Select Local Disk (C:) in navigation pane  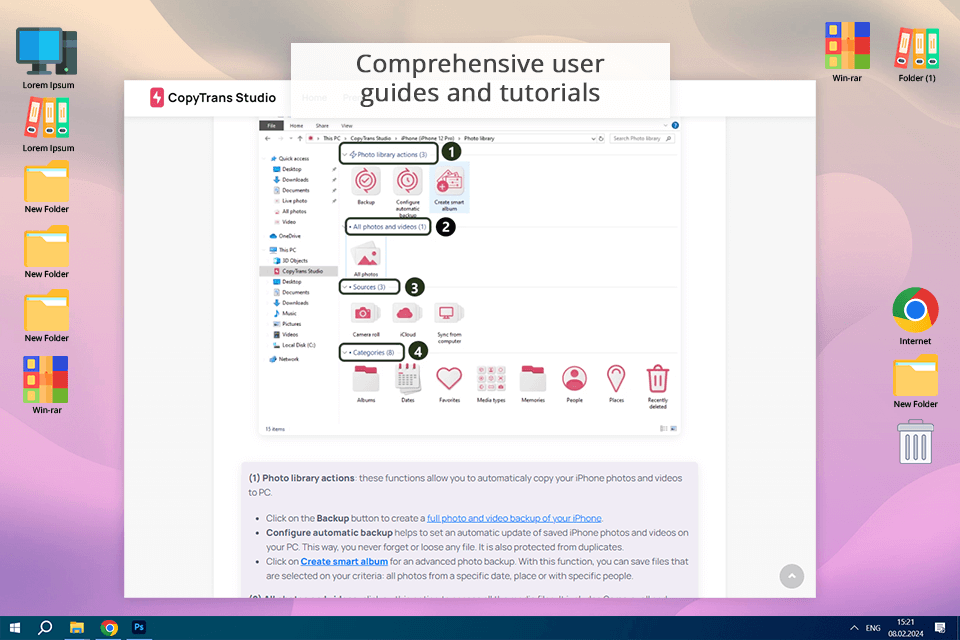tap(294, 345)
